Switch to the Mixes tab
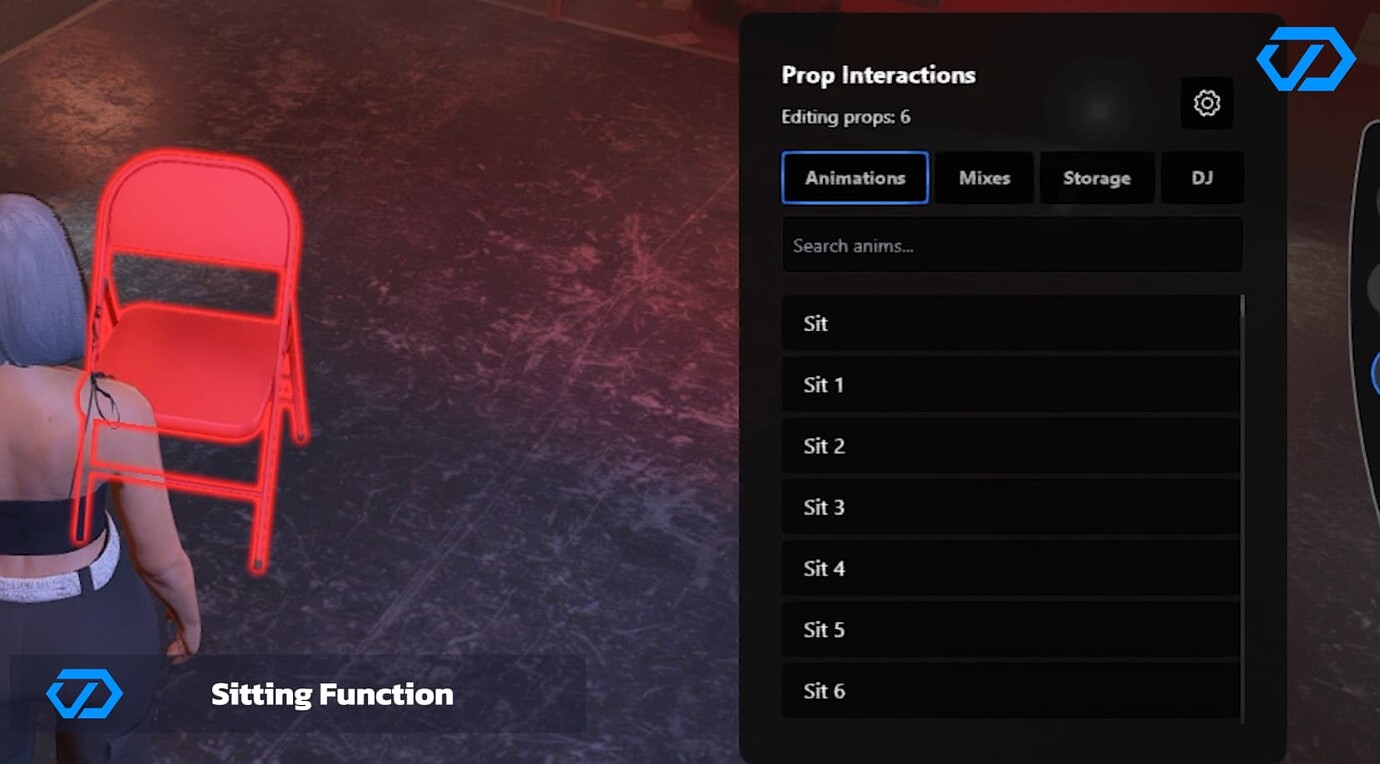Image resolution: width=1380 pixels, height=764 pixels. [984, 177]
